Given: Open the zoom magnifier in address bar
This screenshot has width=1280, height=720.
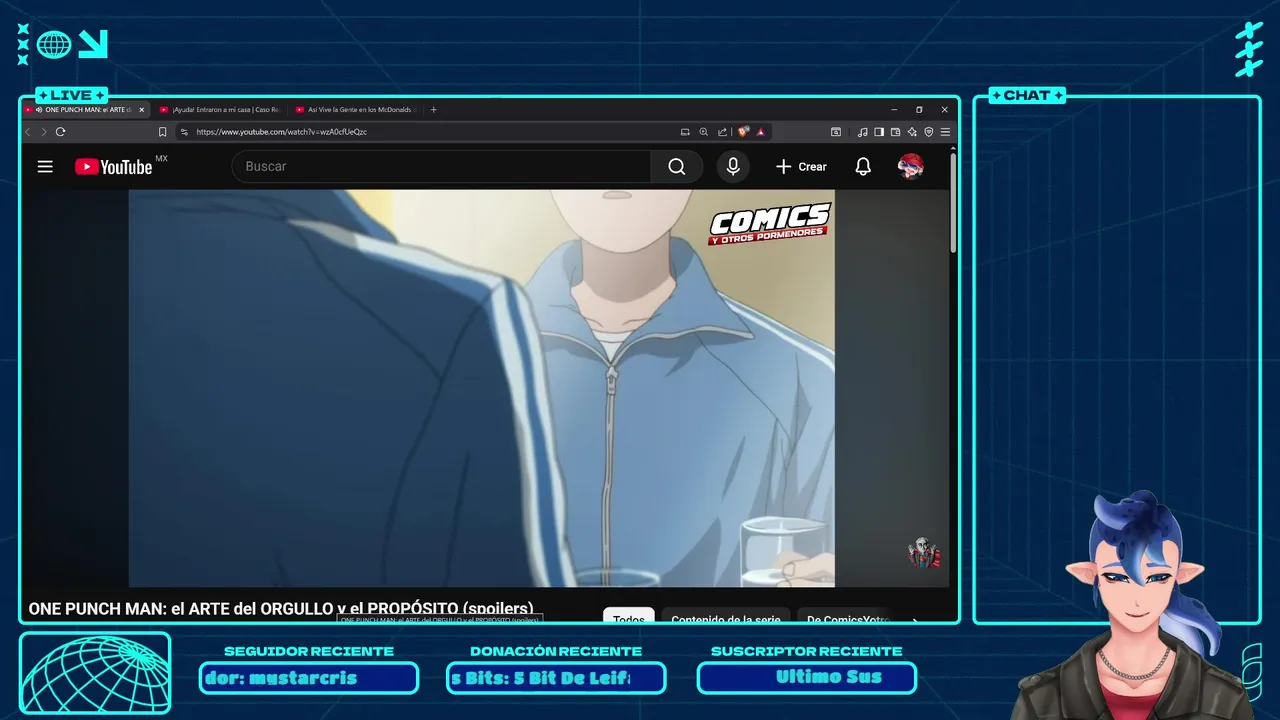Looking at the screenshot, I should pyautogui.click(x=703, y=132).
